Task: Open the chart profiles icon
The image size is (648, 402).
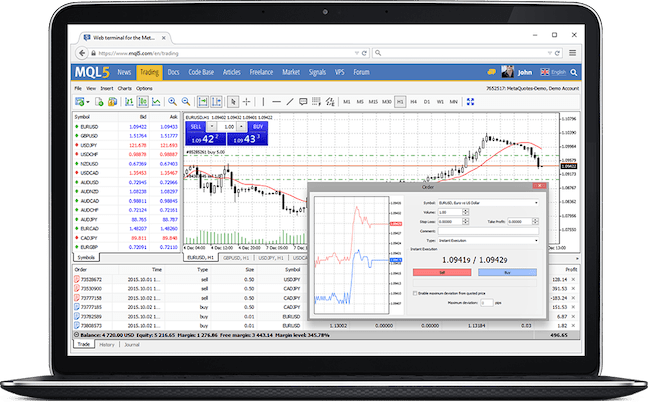Action: tap(112, 102)
